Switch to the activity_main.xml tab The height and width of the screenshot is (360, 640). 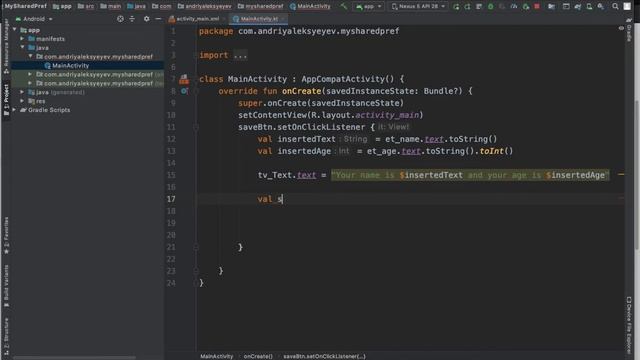pos(196,19)
